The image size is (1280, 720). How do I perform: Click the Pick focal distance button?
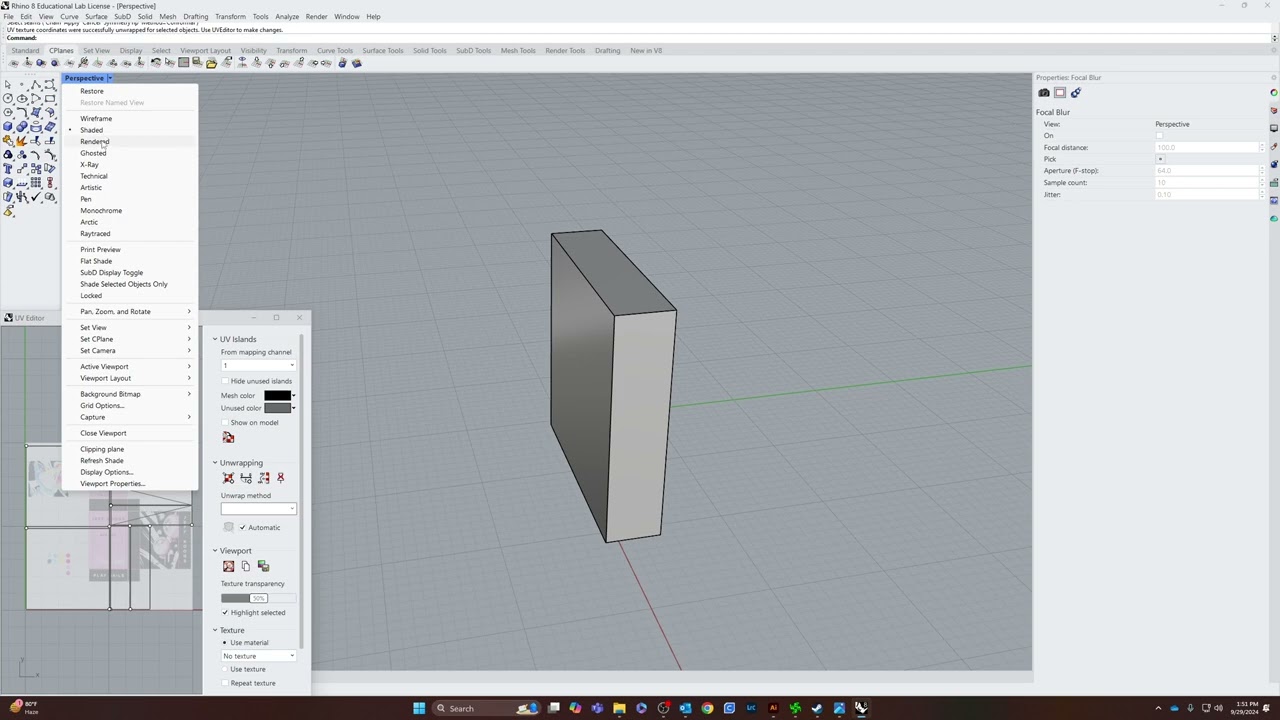coord(1160,159)
